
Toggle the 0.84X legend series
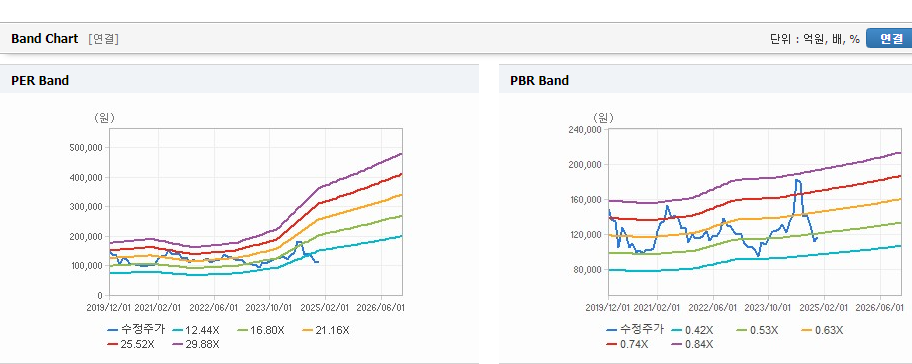(692, 344)
